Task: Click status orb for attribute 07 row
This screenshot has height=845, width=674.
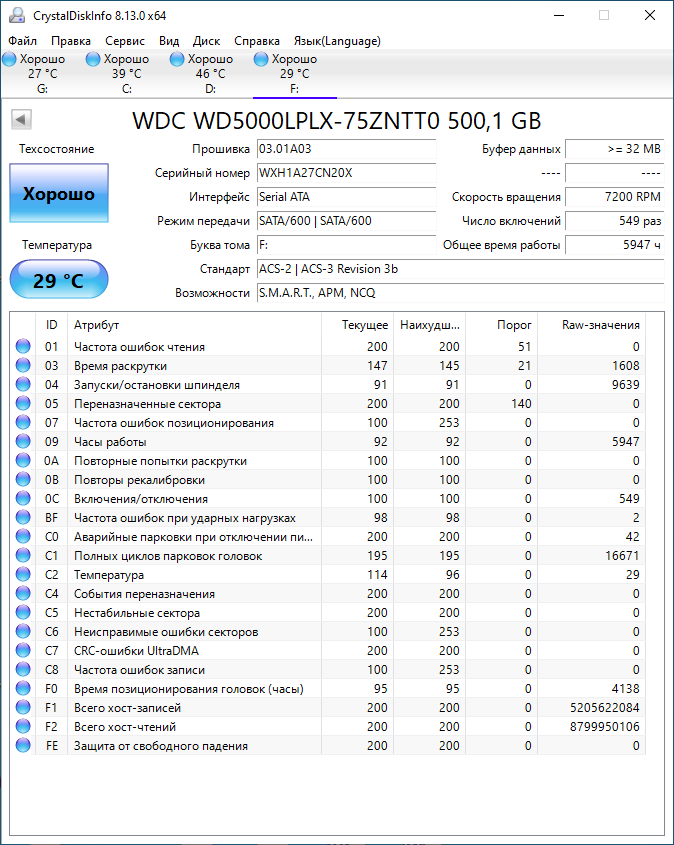Action: point(23,422)
